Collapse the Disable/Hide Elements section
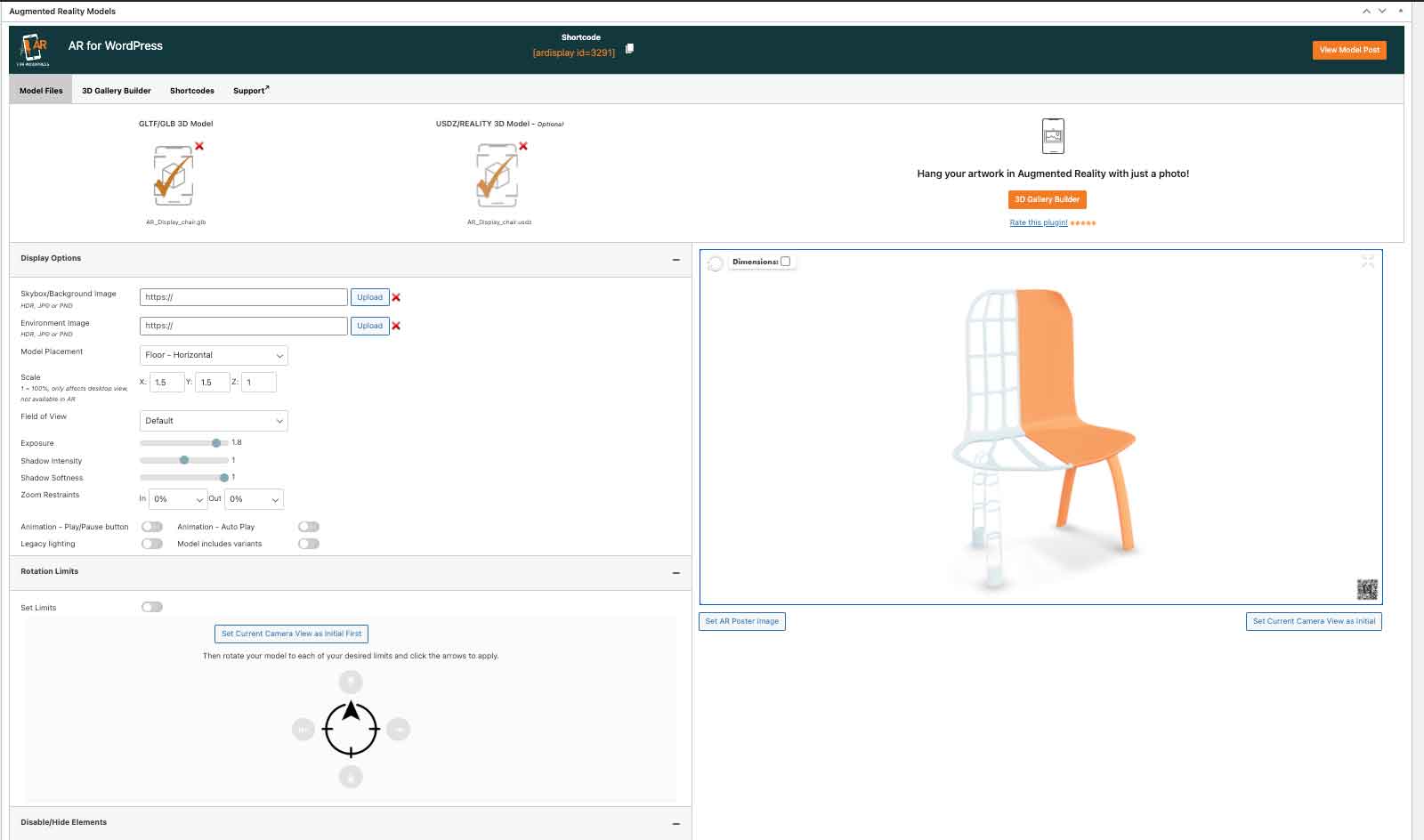Screen dimensions: 1424x840 (x=676, y=823)
